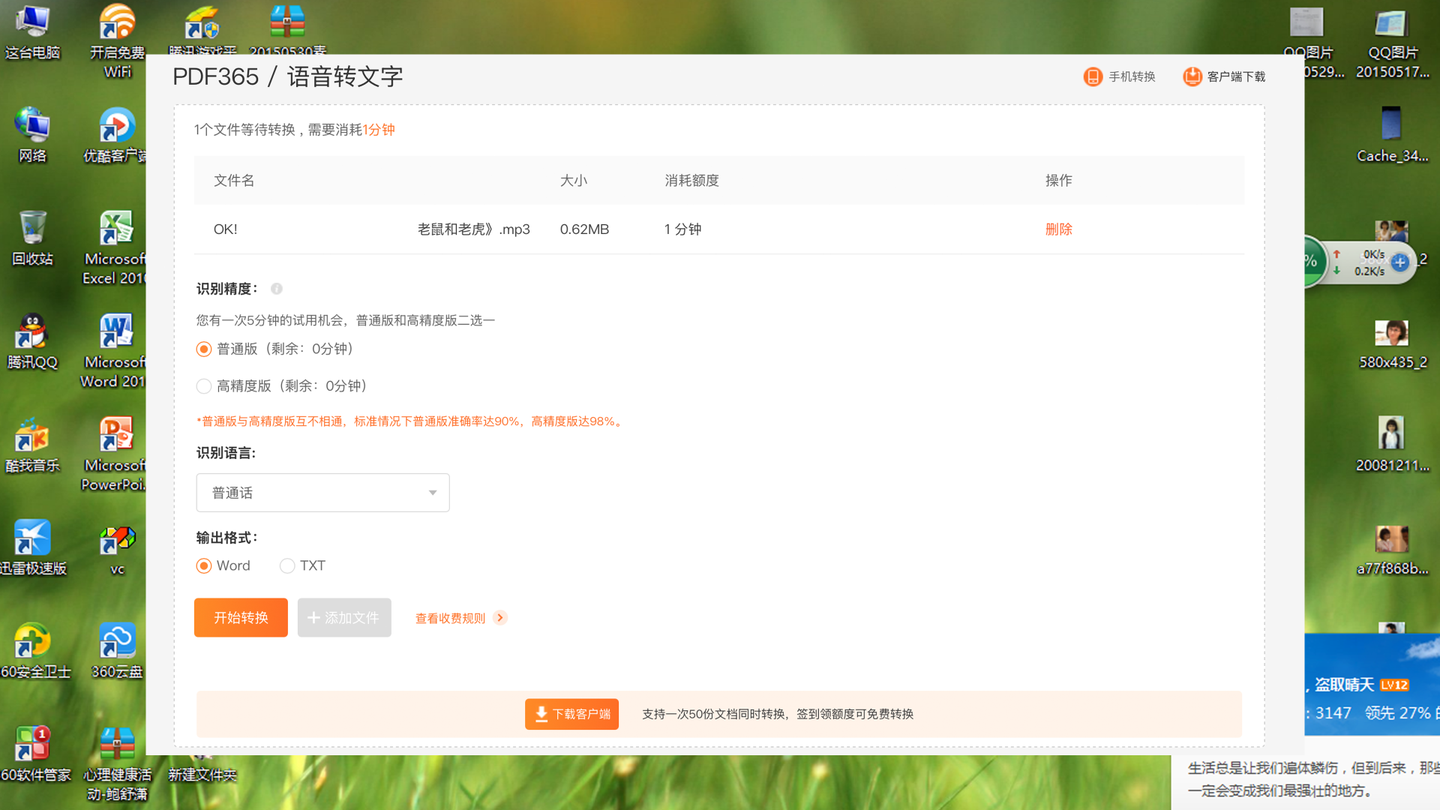The image size is (1440, 810).
Task: Click the 客户端下载 text link
Action: (1236, 77)
